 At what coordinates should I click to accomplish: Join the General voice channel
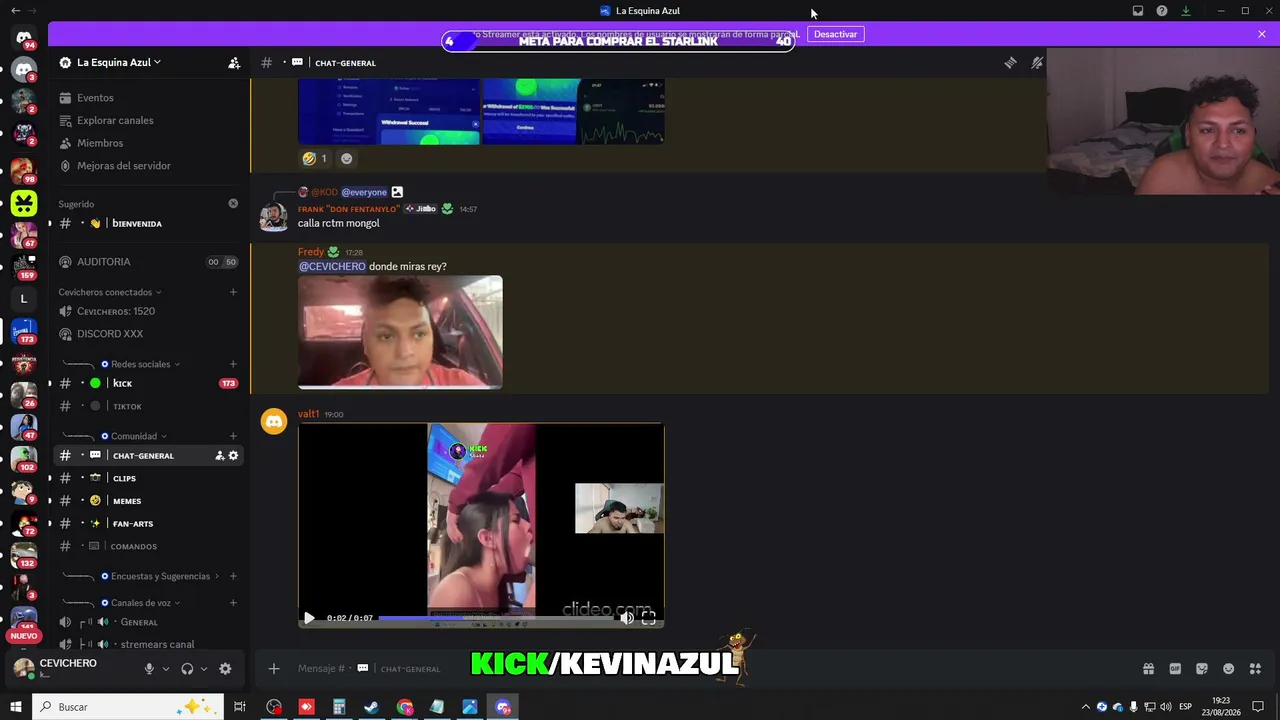150,622
